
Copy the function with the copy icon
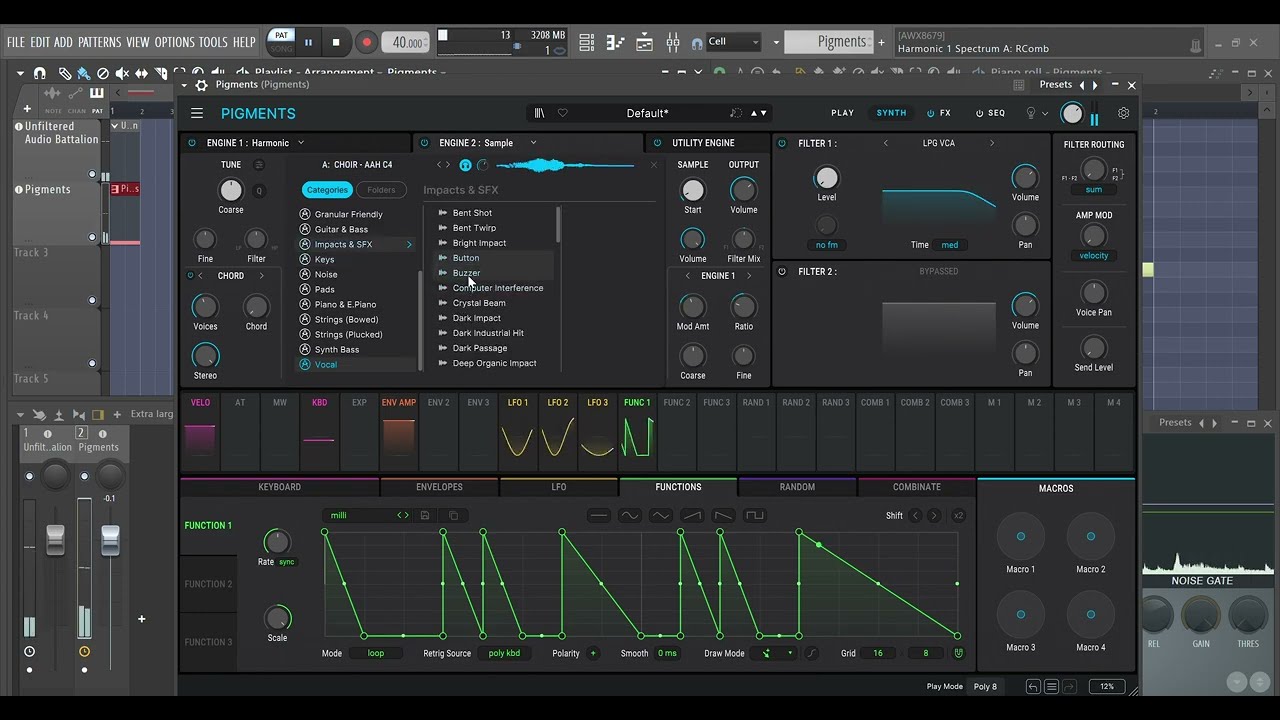453,515
